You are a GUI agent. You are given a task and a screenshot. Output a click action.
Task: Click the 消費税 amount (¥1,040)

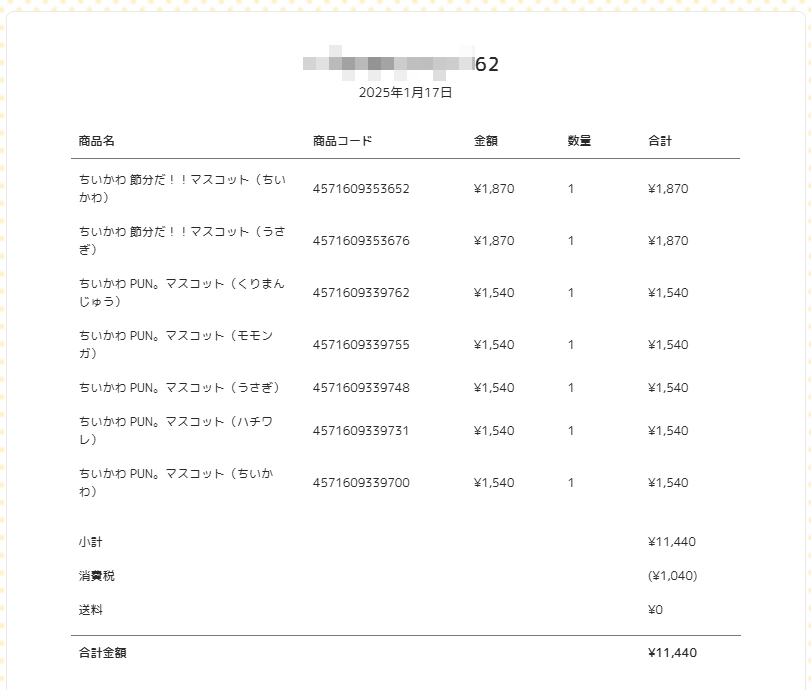pos(672,576)
